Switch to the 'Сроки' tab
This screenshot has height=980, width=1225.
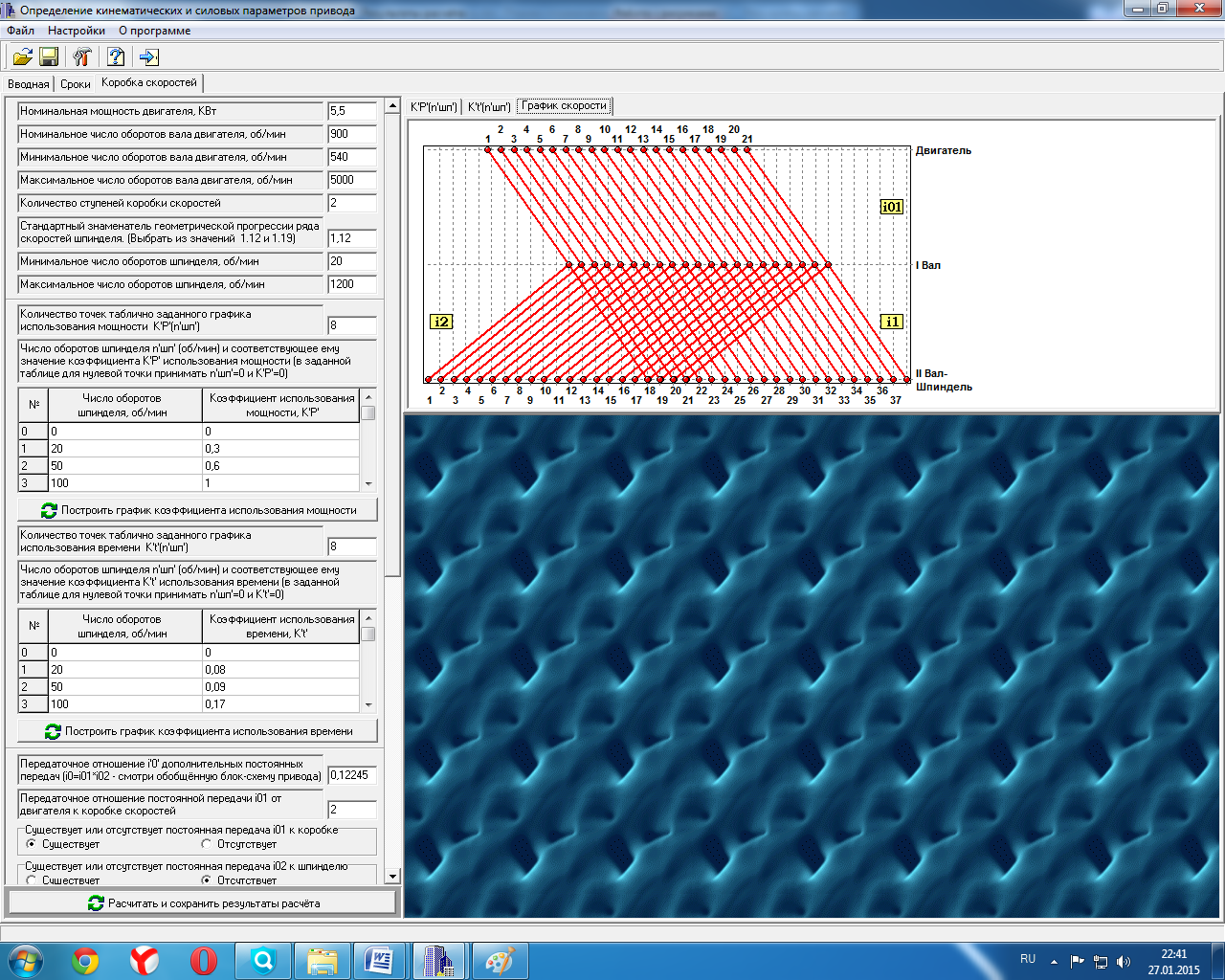coord(76,84)
